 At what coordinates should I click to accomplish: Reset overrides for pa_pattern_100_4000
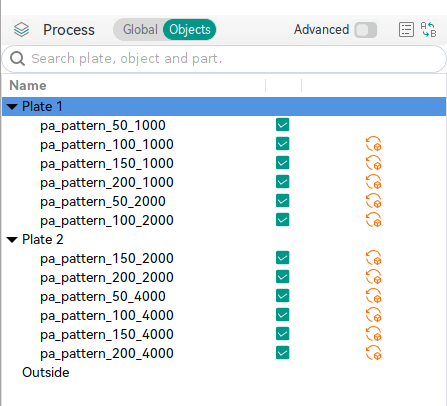click(x=373, y=315)
